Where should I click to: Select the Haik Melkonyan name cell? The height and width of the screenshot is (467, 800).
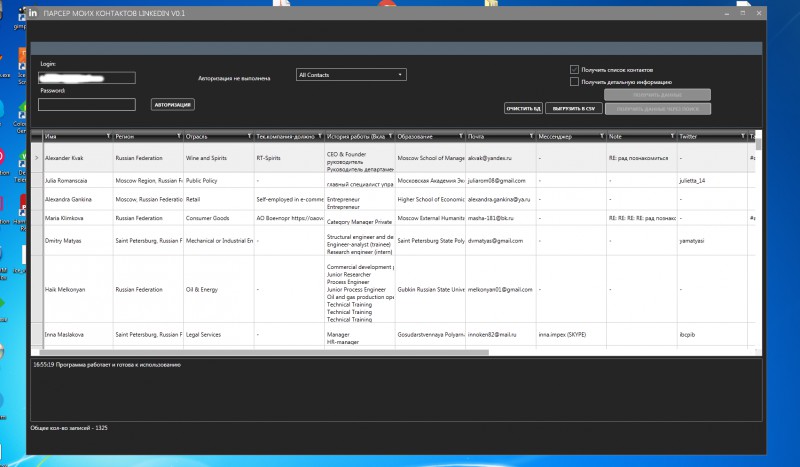[78, 289]
